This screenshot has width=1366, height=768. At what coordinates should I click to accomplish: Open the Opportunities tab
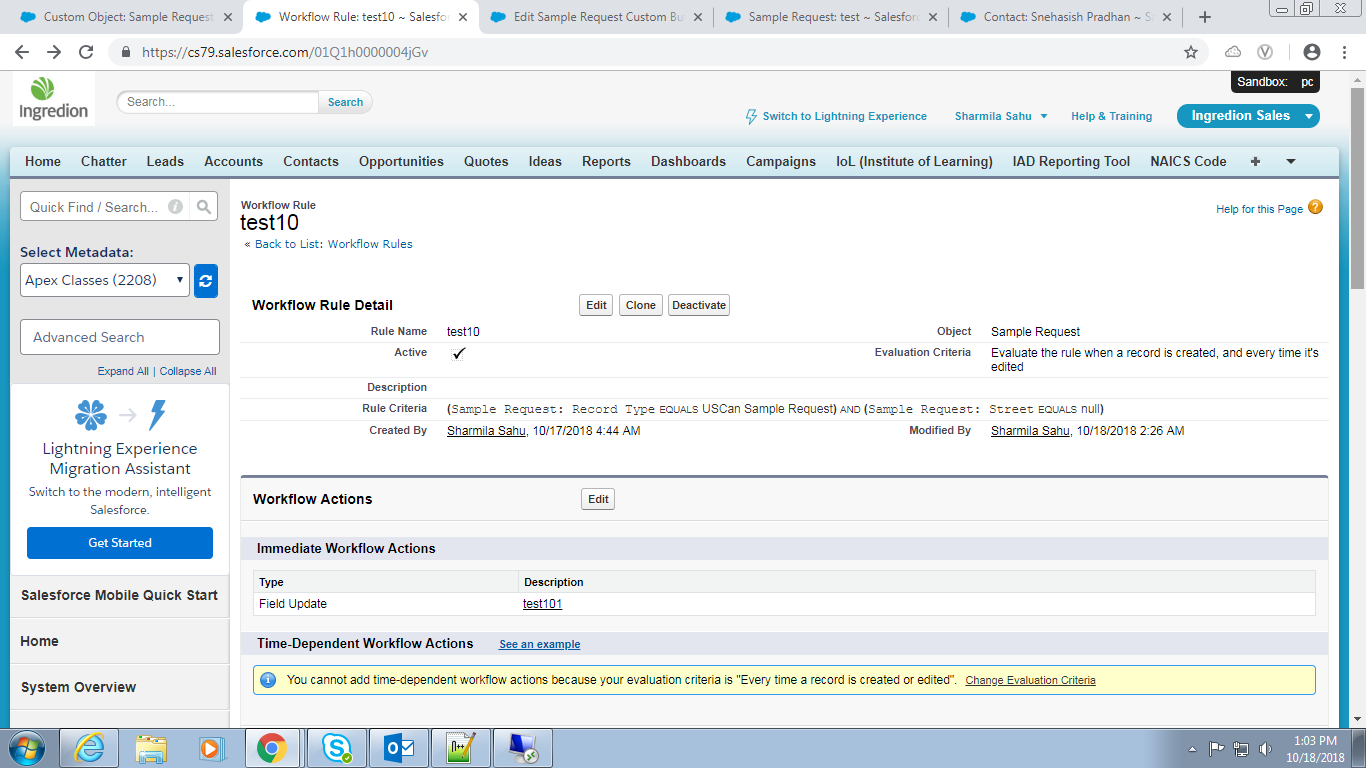[401, 161]
